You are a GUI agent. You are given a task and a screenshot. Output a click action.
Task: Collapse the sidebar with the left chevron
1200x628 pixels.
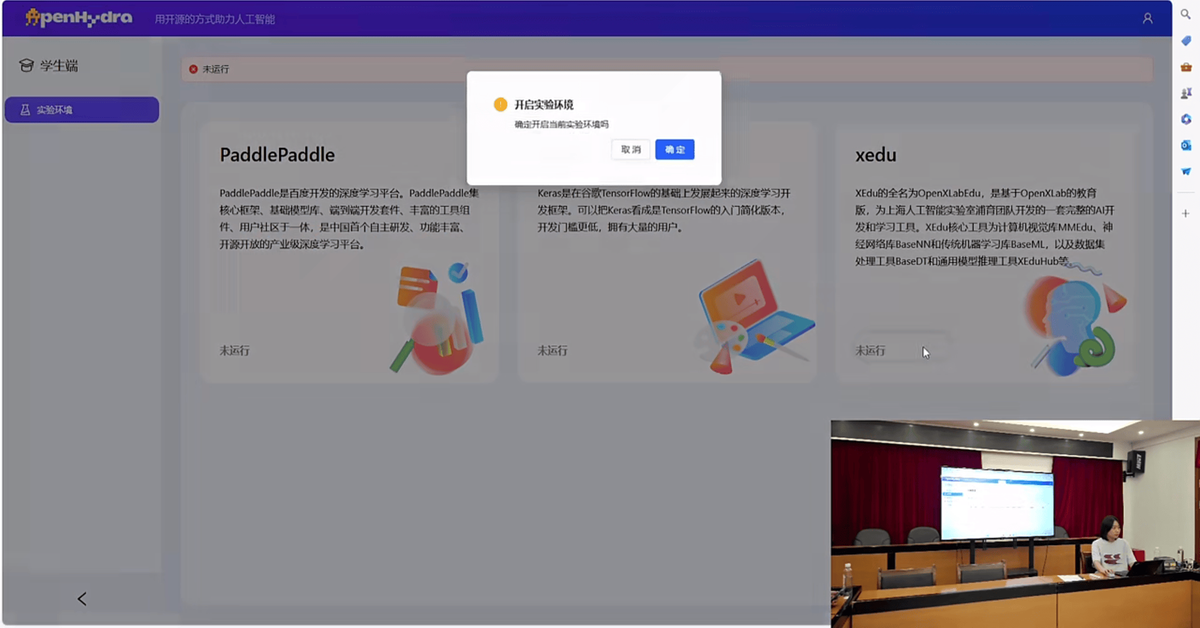pos(82,599)
